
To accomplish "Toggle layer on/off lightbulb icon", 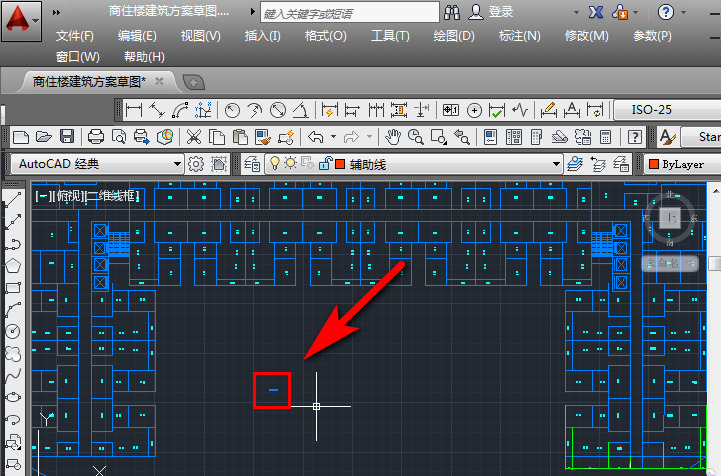I will [275, 163].
